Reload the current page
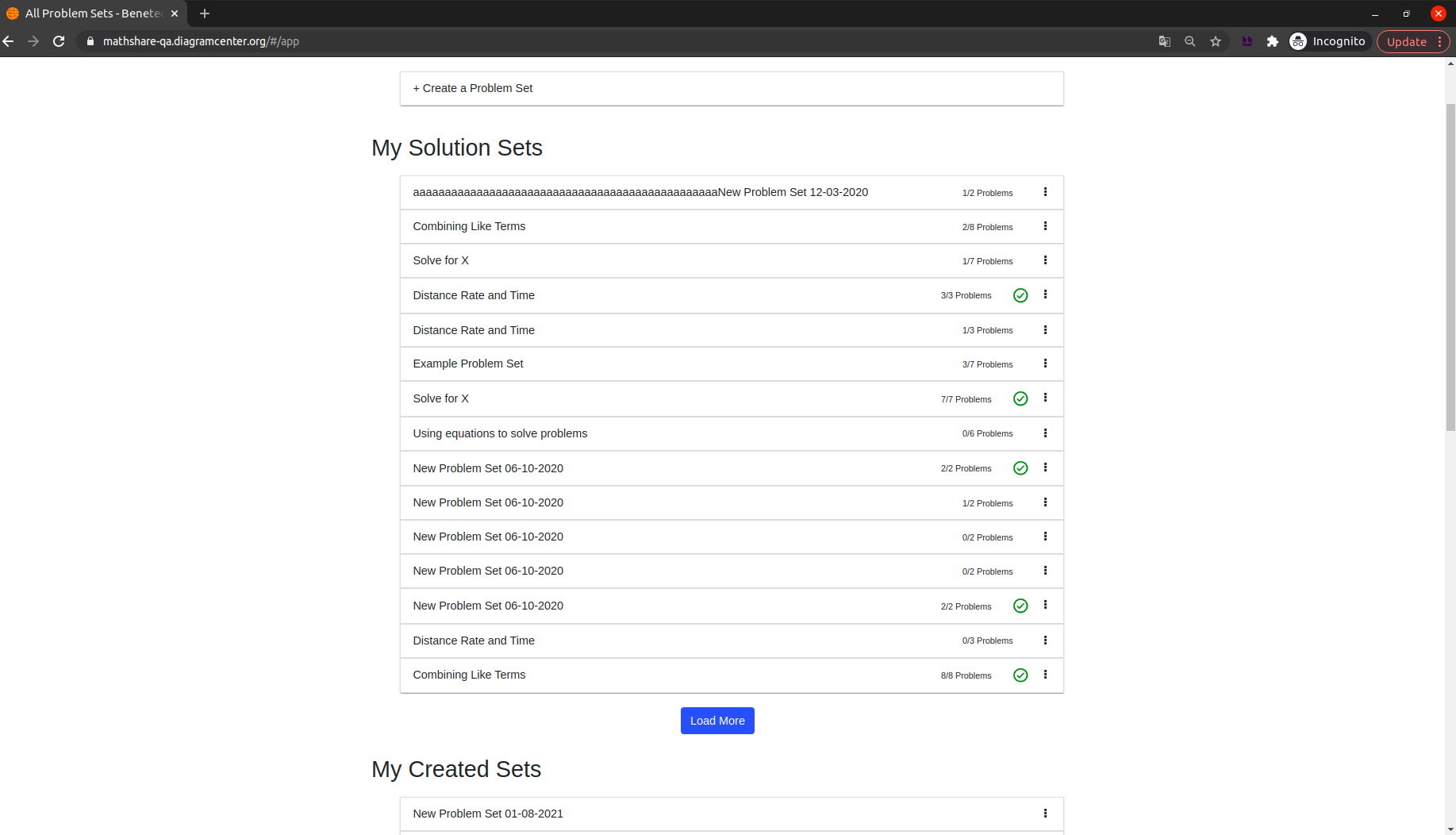The image size is (1456, 835). pyautogui.click(x=59, y=41)
